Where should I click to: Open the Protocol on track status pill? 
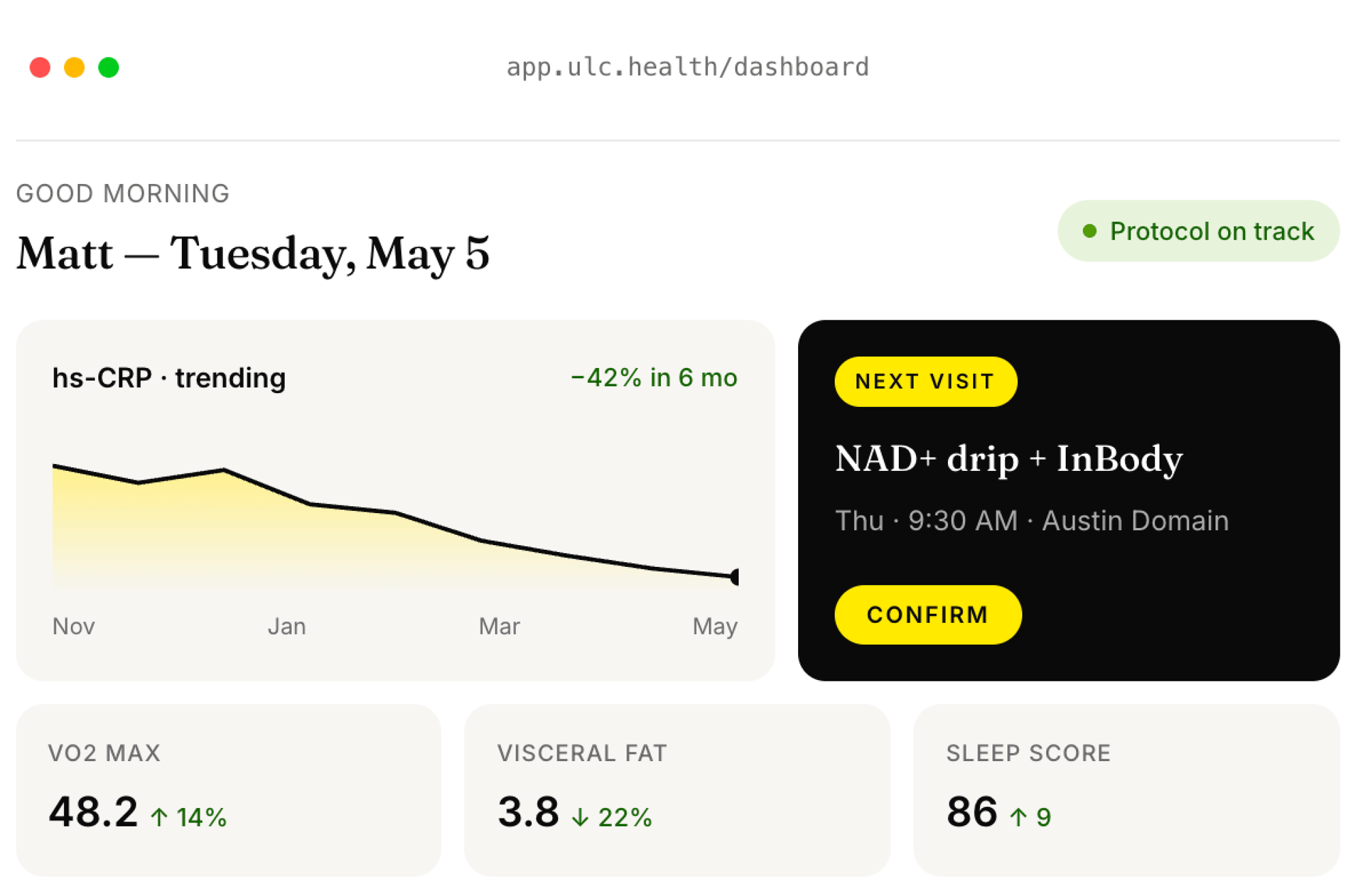coord(1198,231)
